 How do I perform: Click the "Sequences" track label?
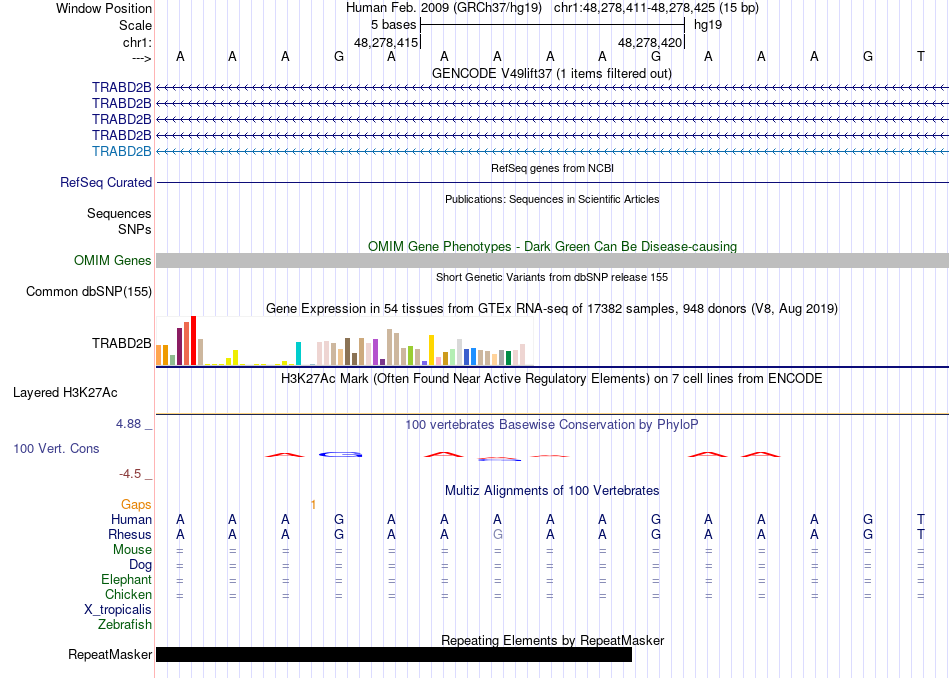(x=119, y=213)
